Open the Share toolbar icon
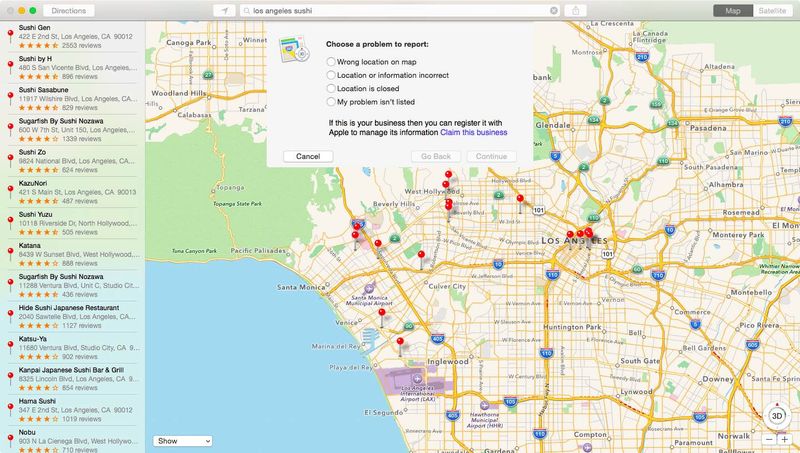Viewport: 800px width, 453px height. 576,10
